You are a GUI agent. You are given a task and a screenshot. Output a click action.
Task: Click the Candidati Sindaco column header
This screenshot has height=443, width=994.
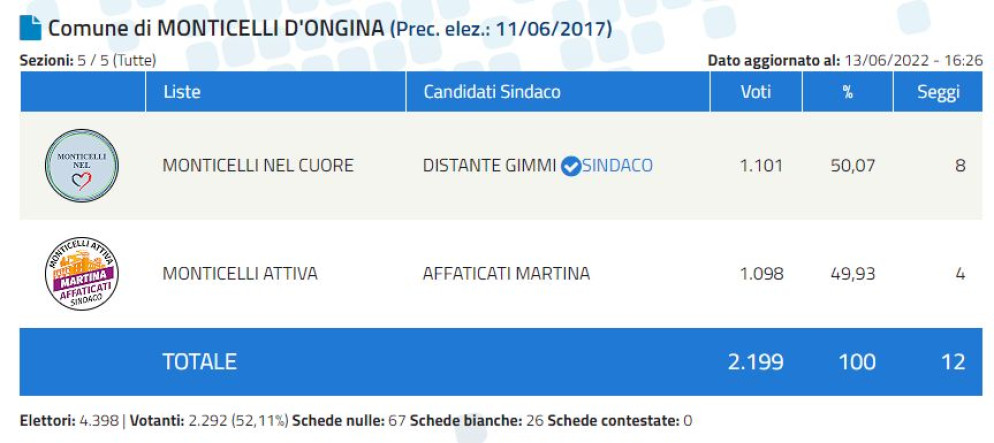[x=492, y=92]
